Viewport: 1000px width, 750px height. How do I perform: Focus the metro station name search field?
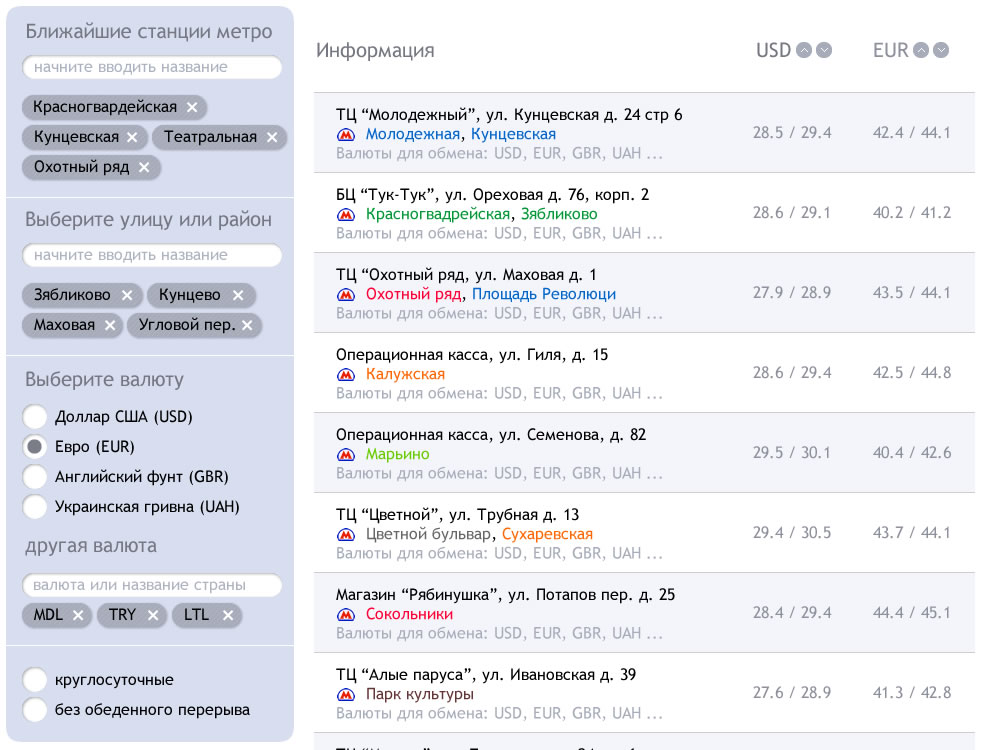click(152, 67)
